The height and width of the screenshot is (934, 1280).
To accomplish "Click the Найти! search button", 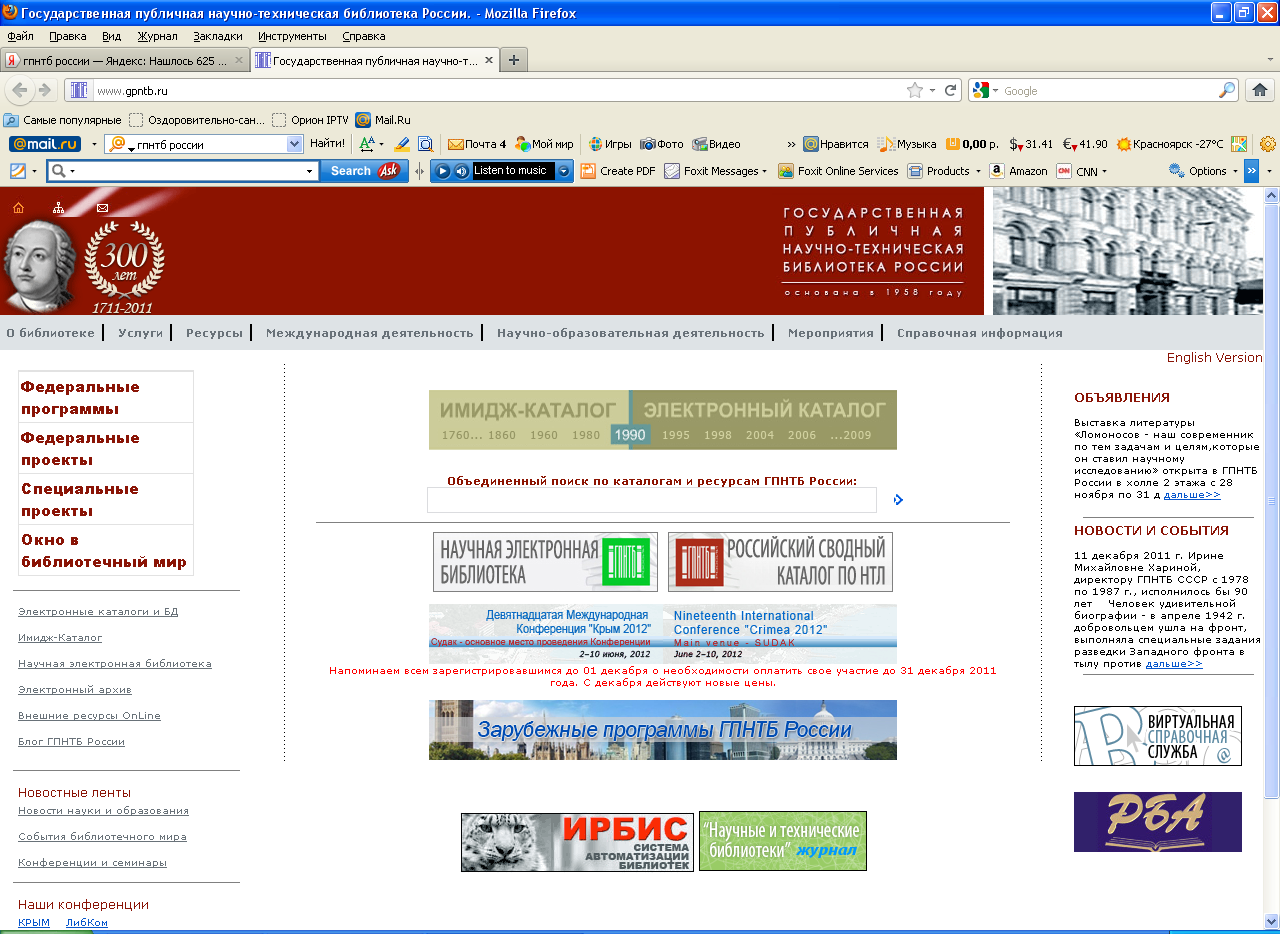I will pyautogui.click(x=327, y=144).
